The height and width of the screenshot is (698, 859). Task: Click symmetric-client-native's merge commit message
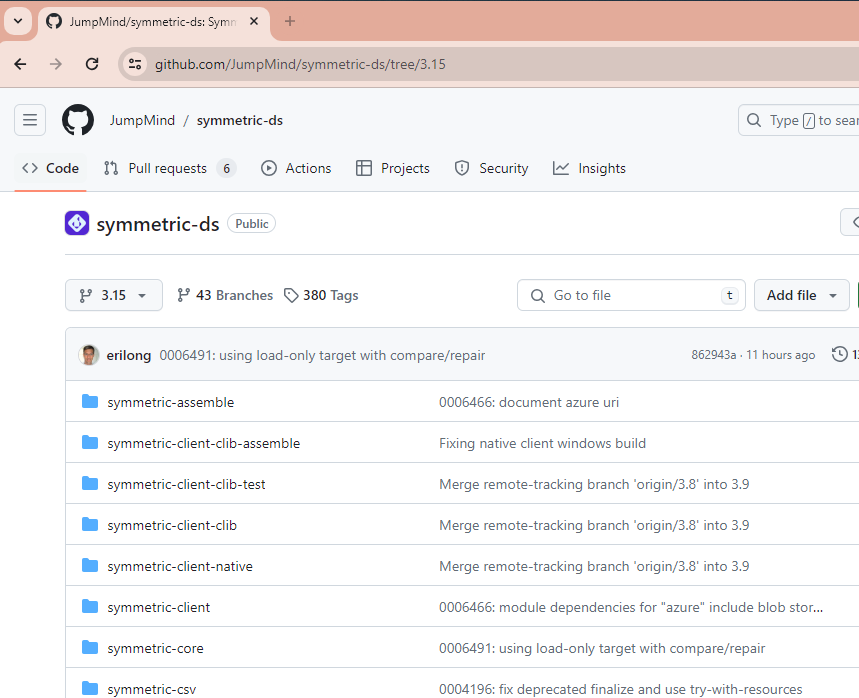click(x=594, y=567)
